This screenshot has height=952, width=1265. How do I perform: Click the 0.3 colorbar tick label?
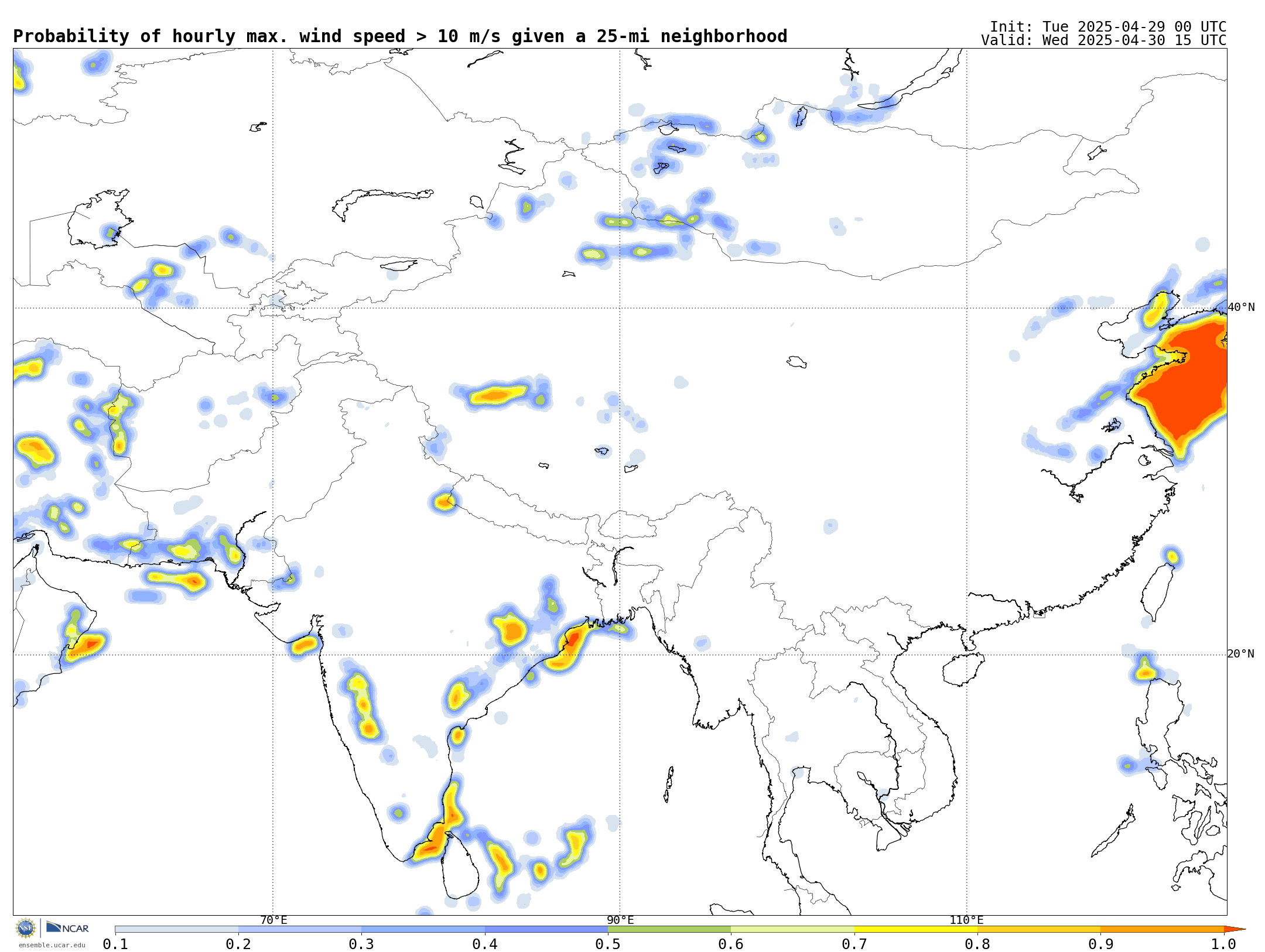click(x=361, y=944)
